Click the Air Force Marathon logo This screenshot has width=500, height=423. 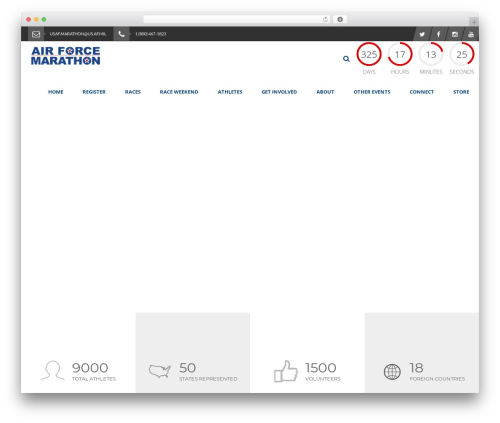[66, 56]
